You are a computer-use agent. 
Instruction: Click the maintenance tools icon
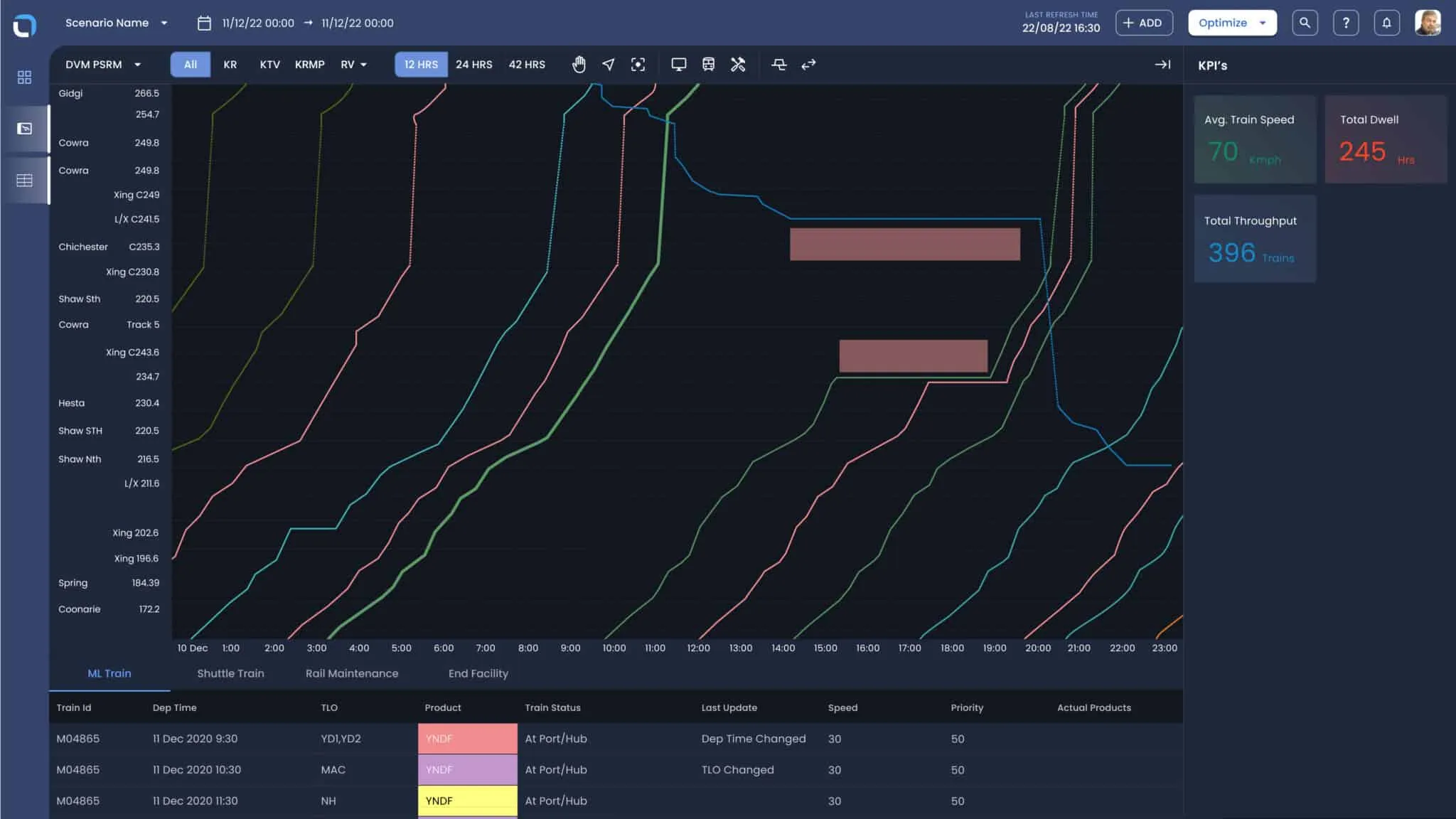pyautogui.click(x=738, y=65)
